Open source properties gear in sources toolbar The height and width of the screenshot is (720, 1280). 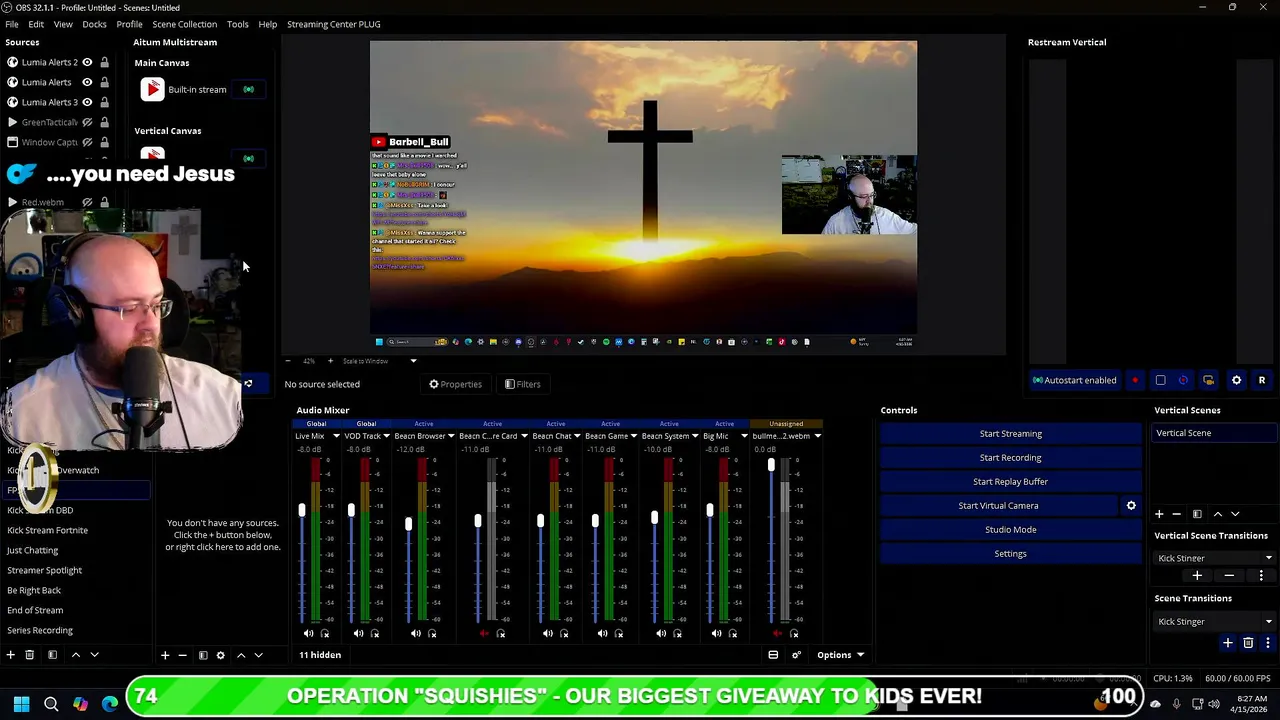click(x=220, y=655)
